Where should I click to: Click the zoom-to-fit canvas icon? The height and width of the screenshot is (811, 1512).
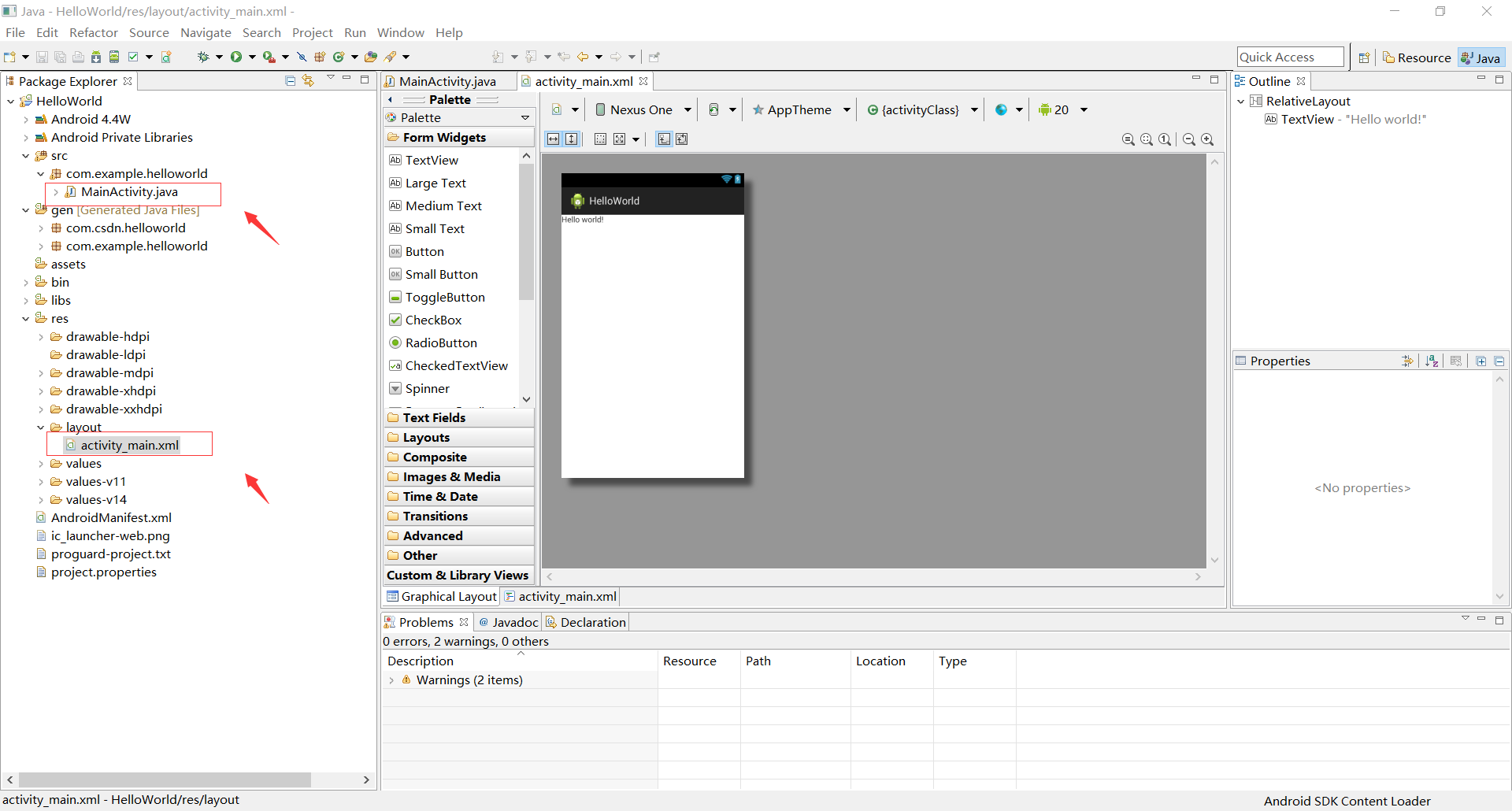[1147, 139]
